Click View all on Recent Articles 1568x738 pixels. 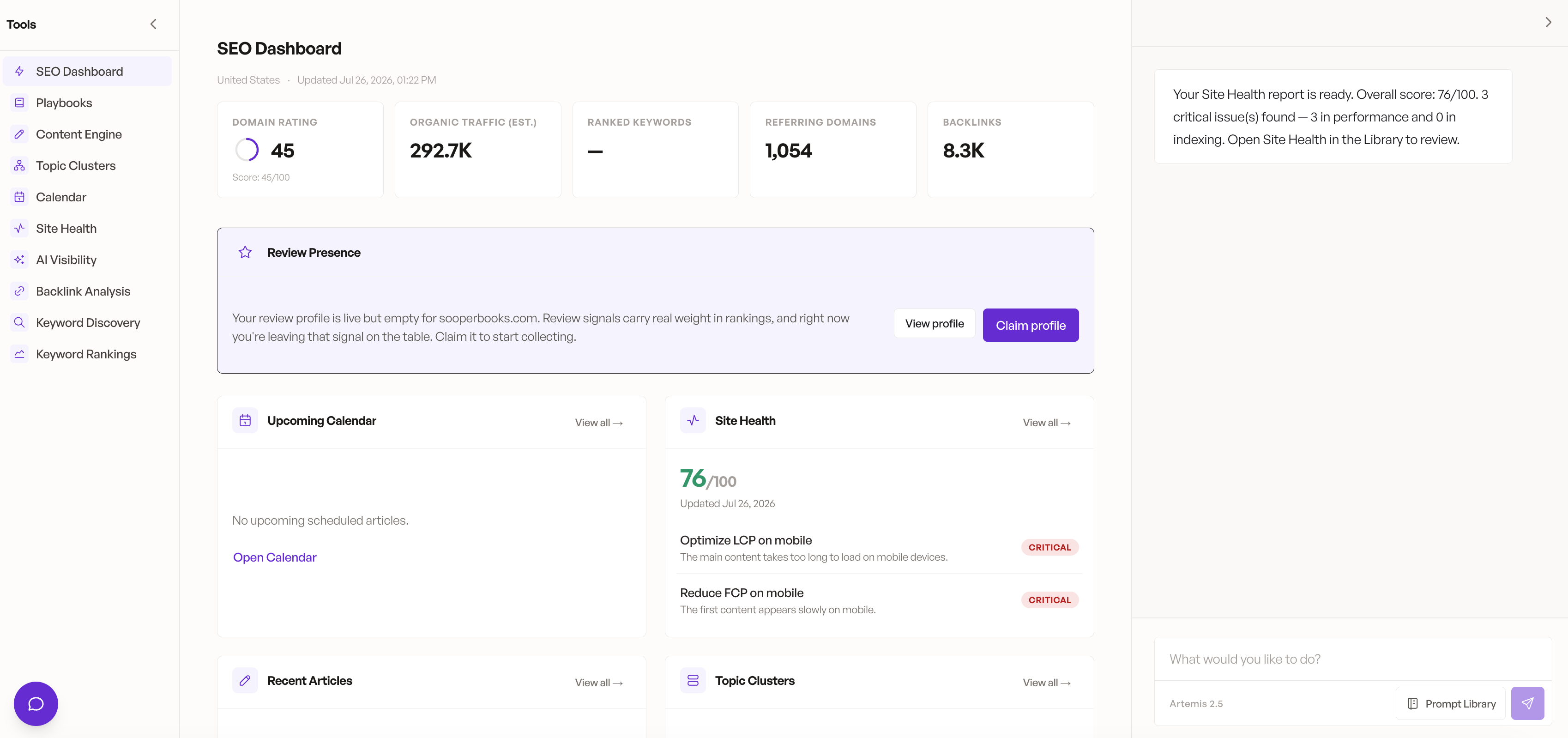(599, 683)
